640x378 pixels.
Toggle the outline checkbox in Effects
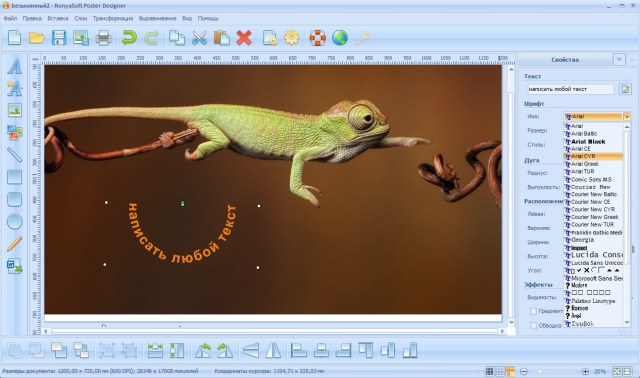533,325
